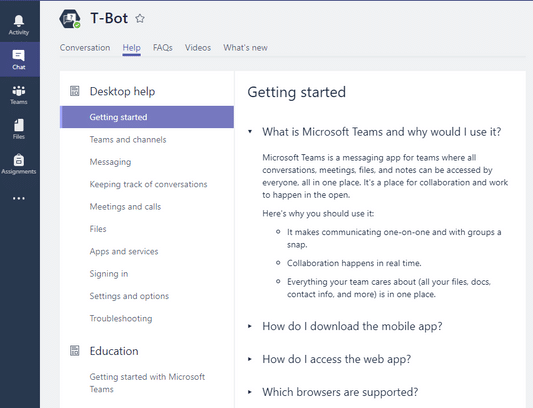The width and height of the screenshot is (533, 408).
Task: Click the Desktop help section icon
Action: [x=74, y=91]
